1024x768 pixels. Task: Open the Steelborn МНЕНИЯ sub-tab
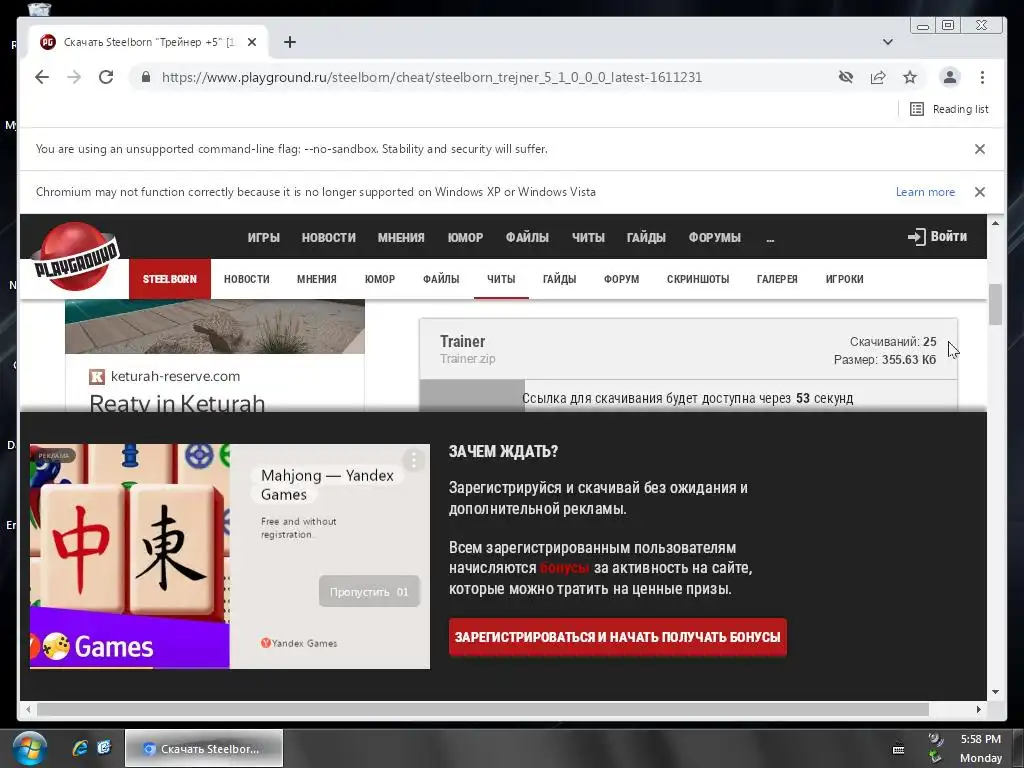coord(317,279)
